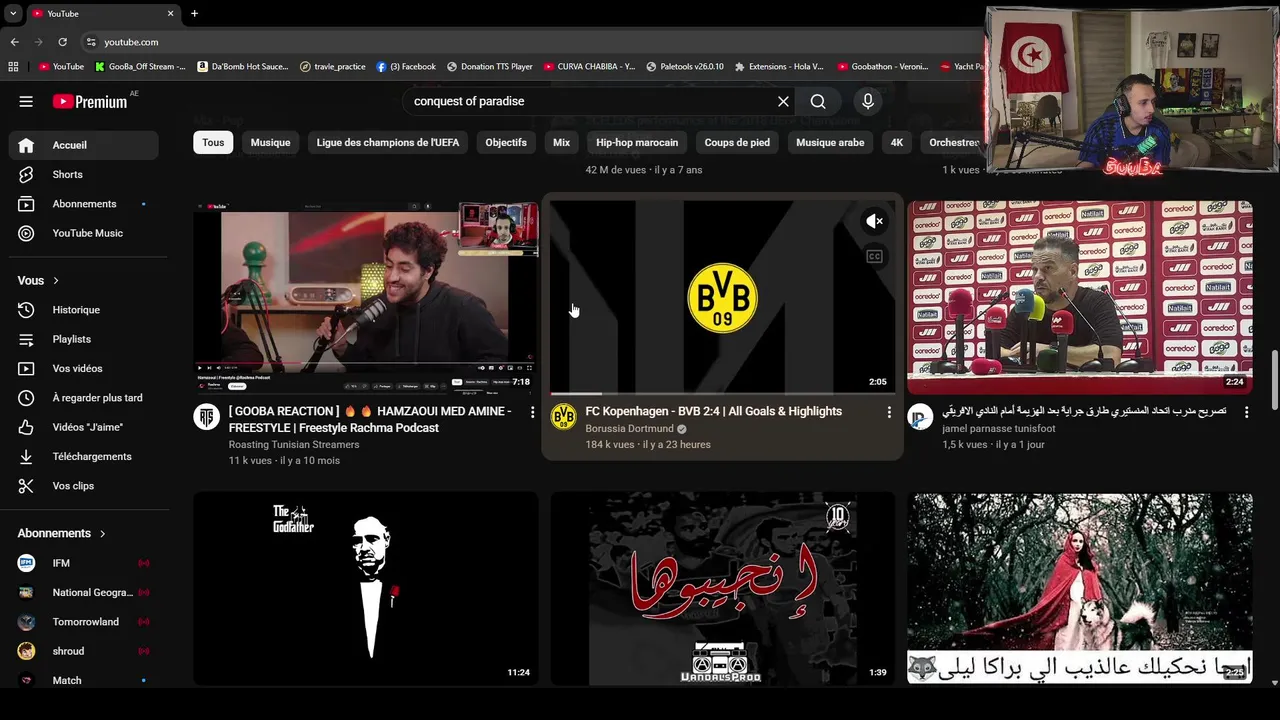Open Historique in sidebar
Viewport: 1280px width, 720px height.
coord(84,310)
